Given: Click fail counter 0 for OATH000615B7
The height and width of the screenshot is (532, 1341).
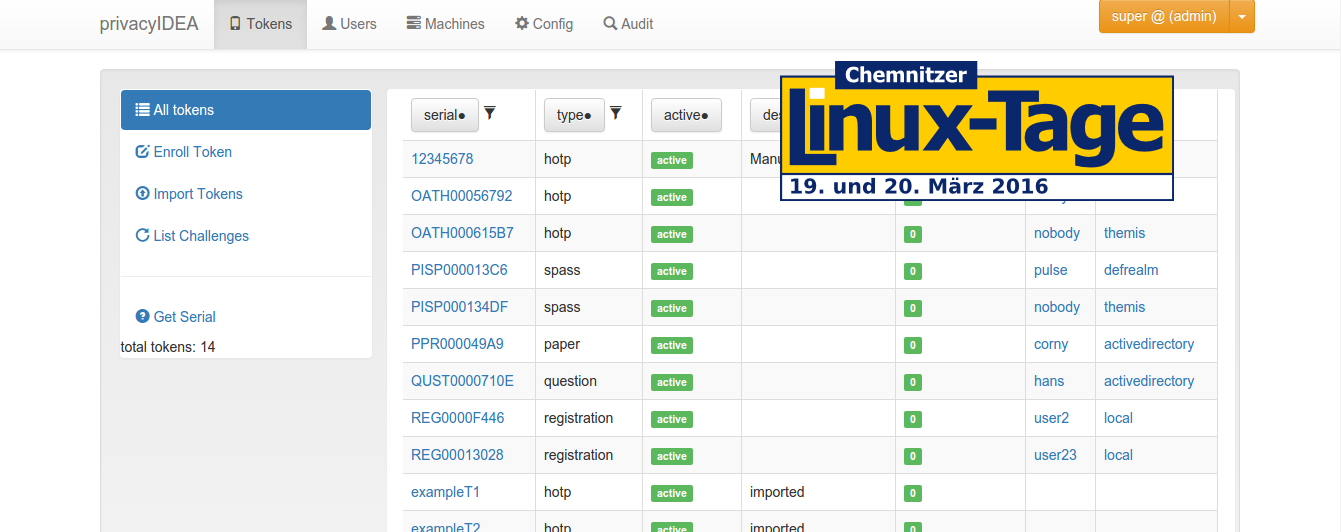Looking at the screenshot, I should (912, 234).
